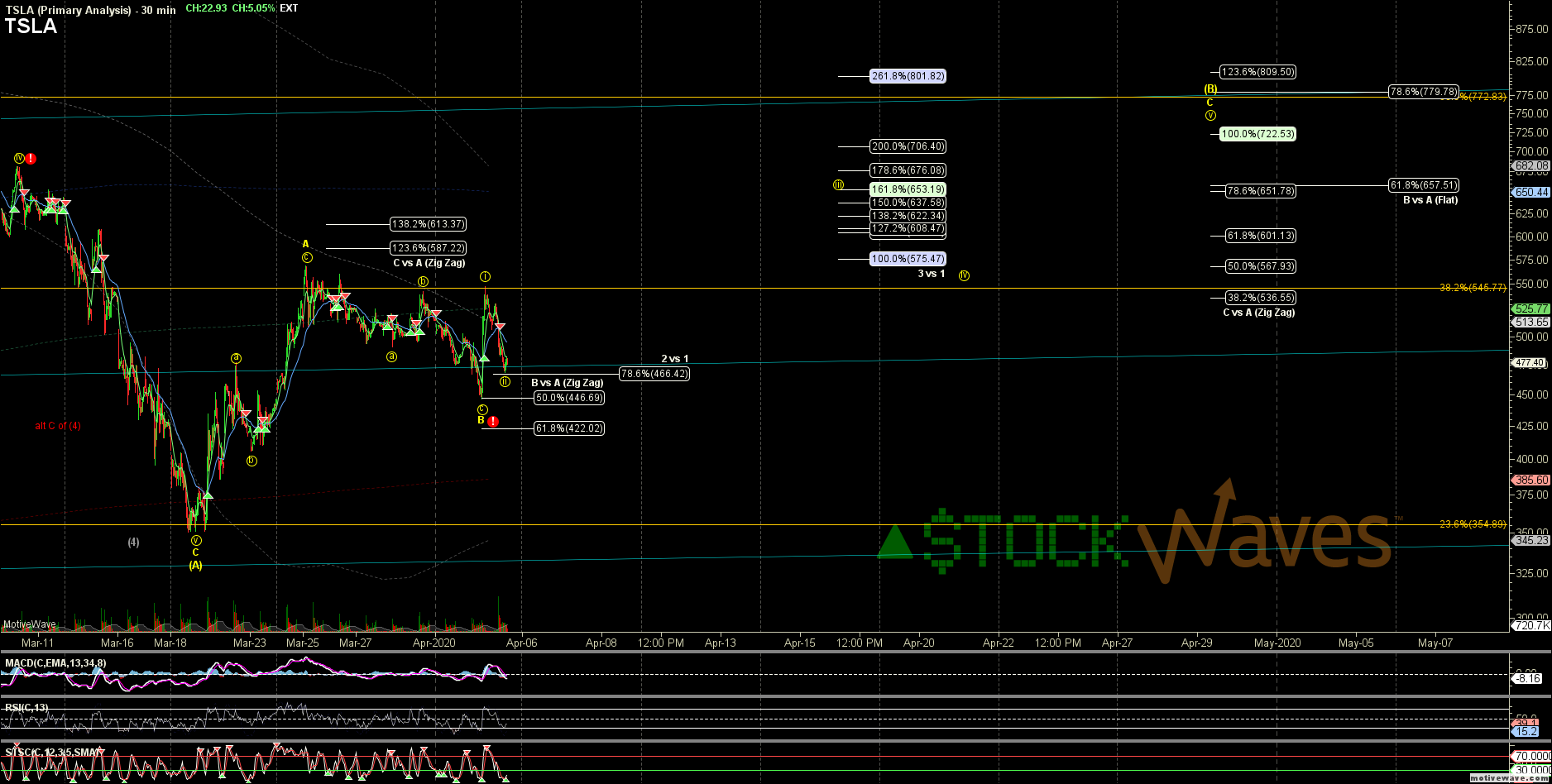Screen dimensions: 1552x784
Task: Click the 720.7K volume tag
Action: click(1530, 626)
